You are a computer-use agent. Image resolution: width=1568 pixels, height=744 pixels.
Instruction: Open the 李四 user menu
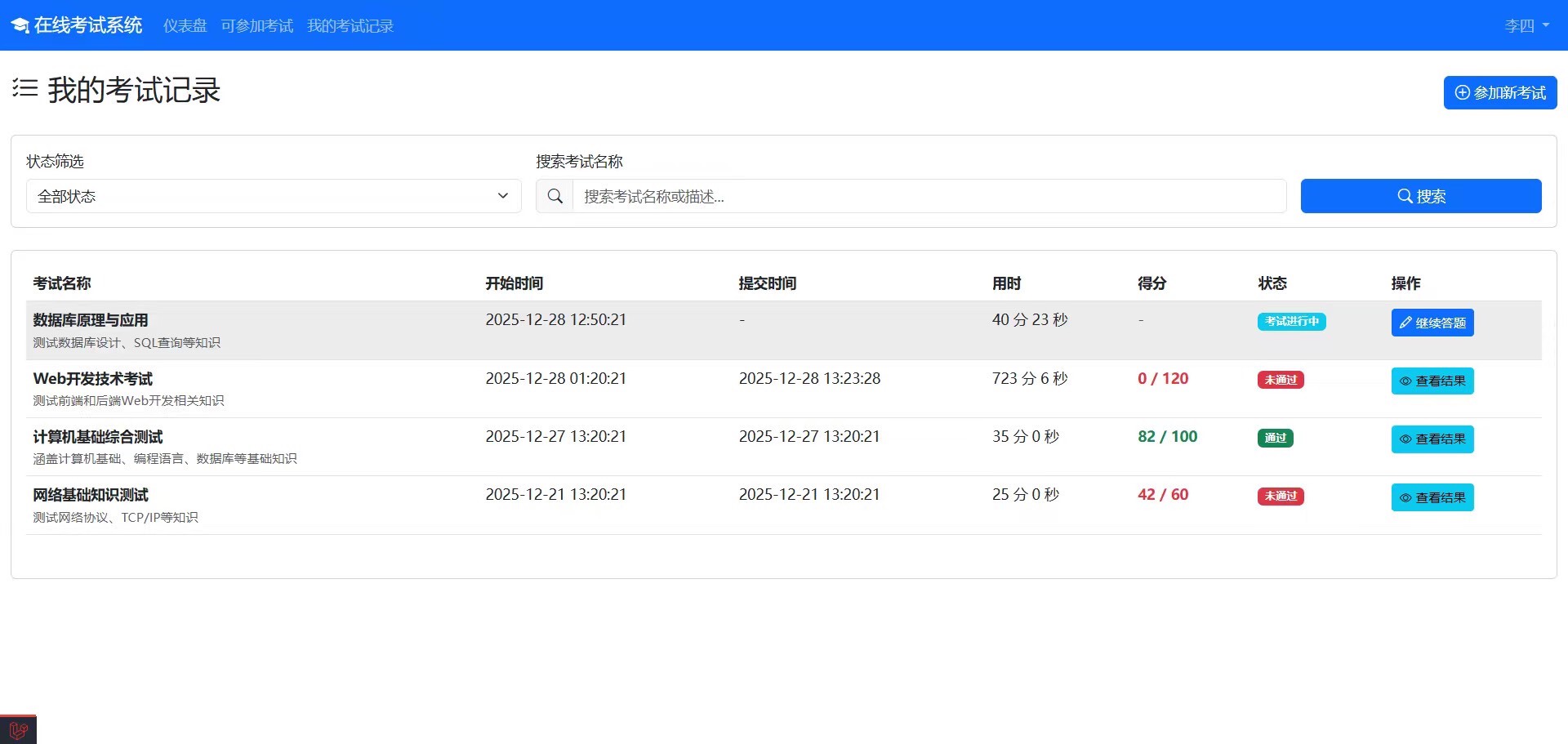(1526, 26)
